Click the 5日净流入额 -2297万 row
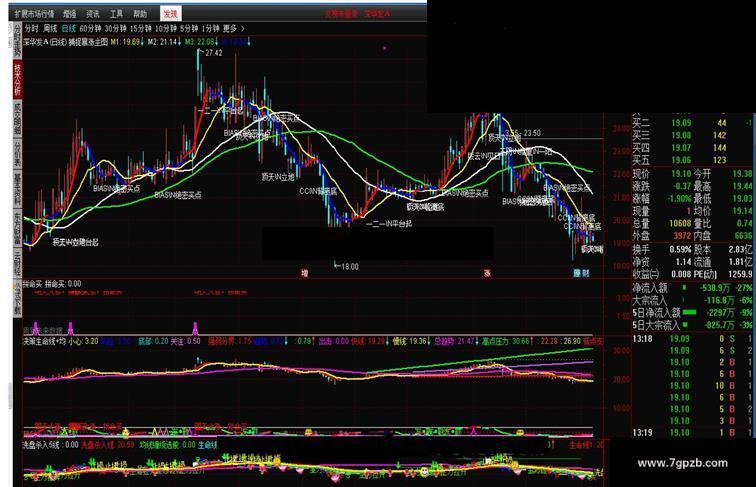Image resolution: width=756 pixels, height=487 pixels. (x=692, y=313)
